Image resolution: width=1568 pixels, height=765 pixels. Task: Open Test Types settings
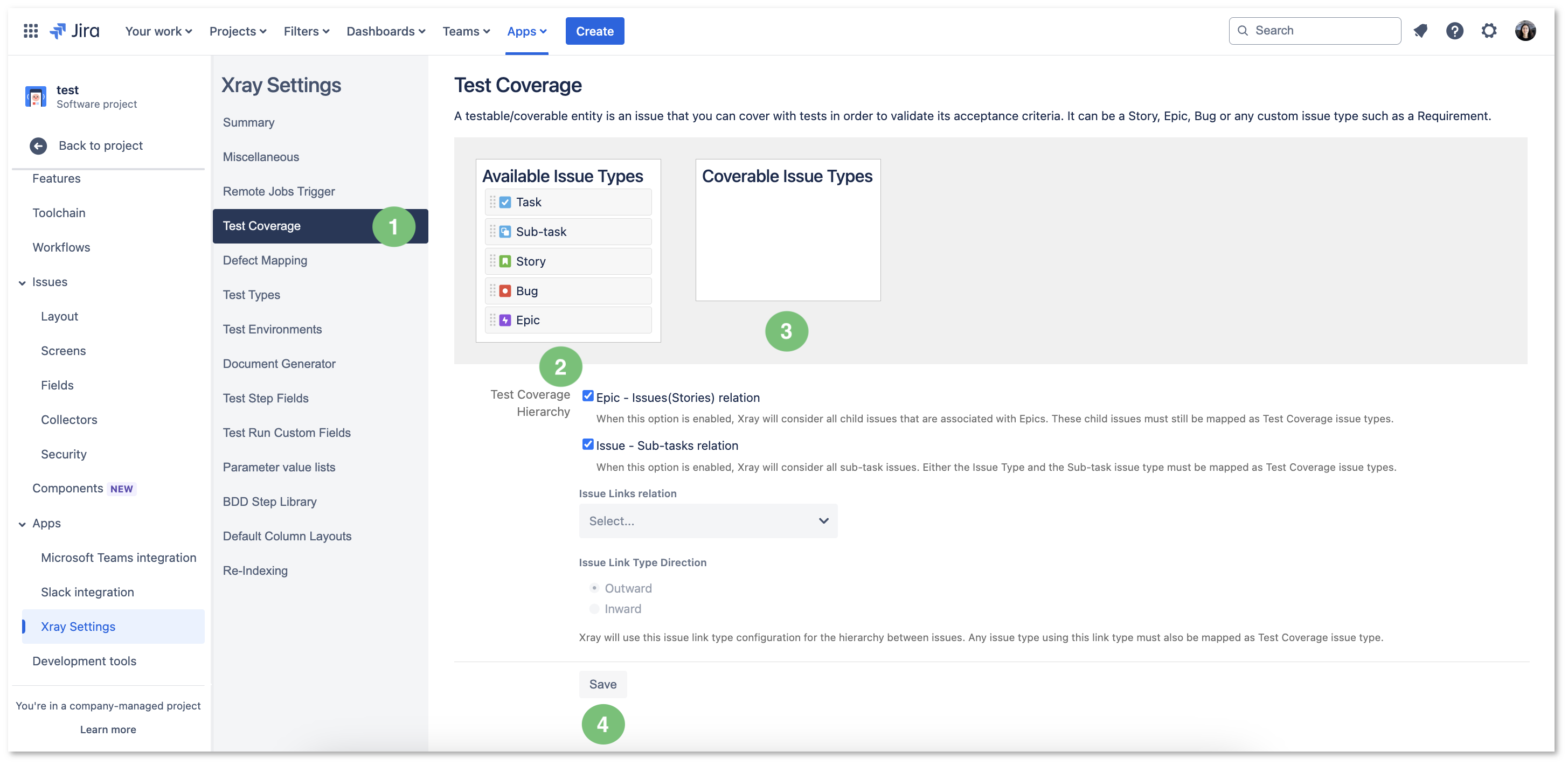point(252,295)
